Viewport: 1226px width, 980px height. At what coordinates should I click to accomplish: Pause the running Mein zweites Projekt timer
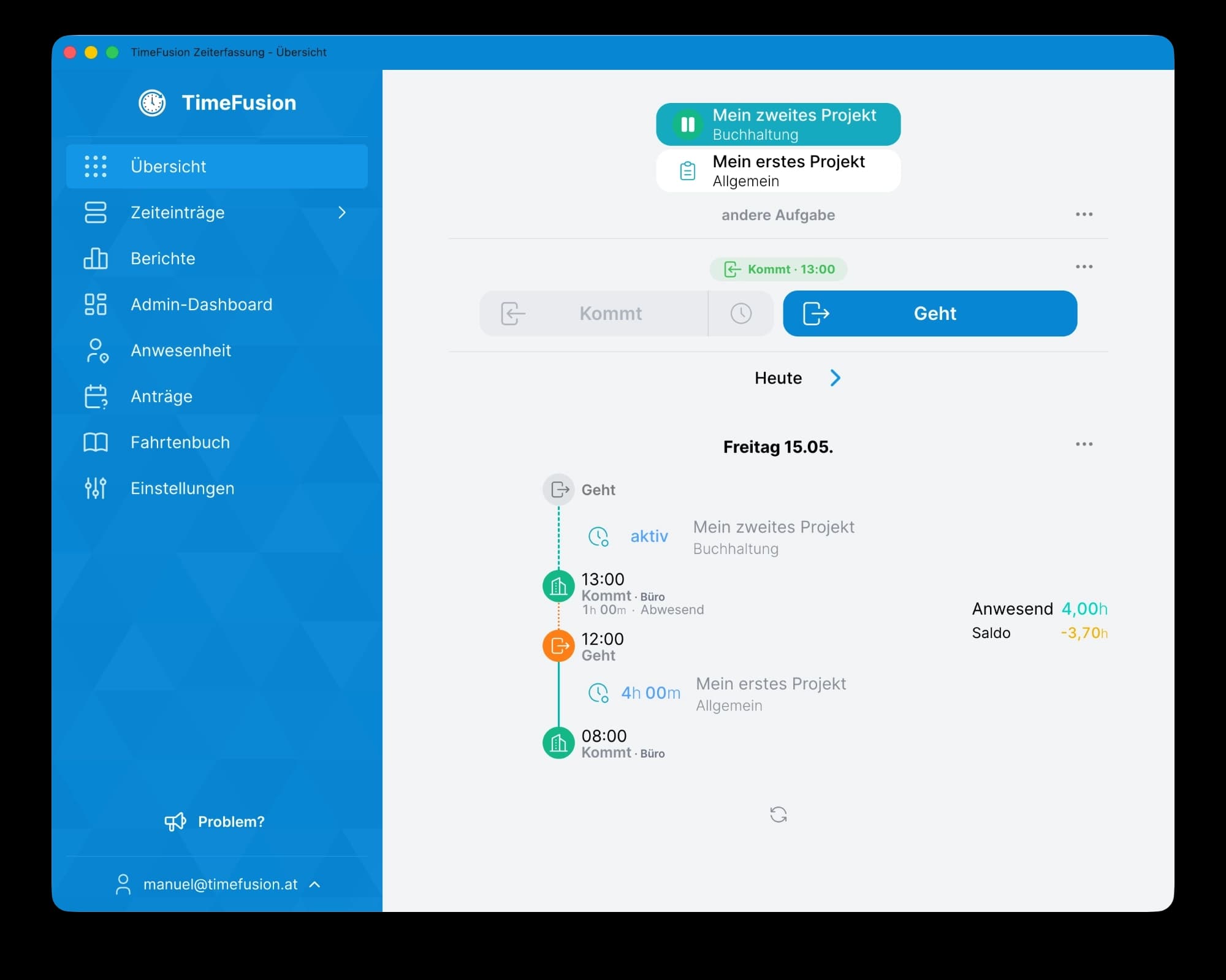(688, 124)
